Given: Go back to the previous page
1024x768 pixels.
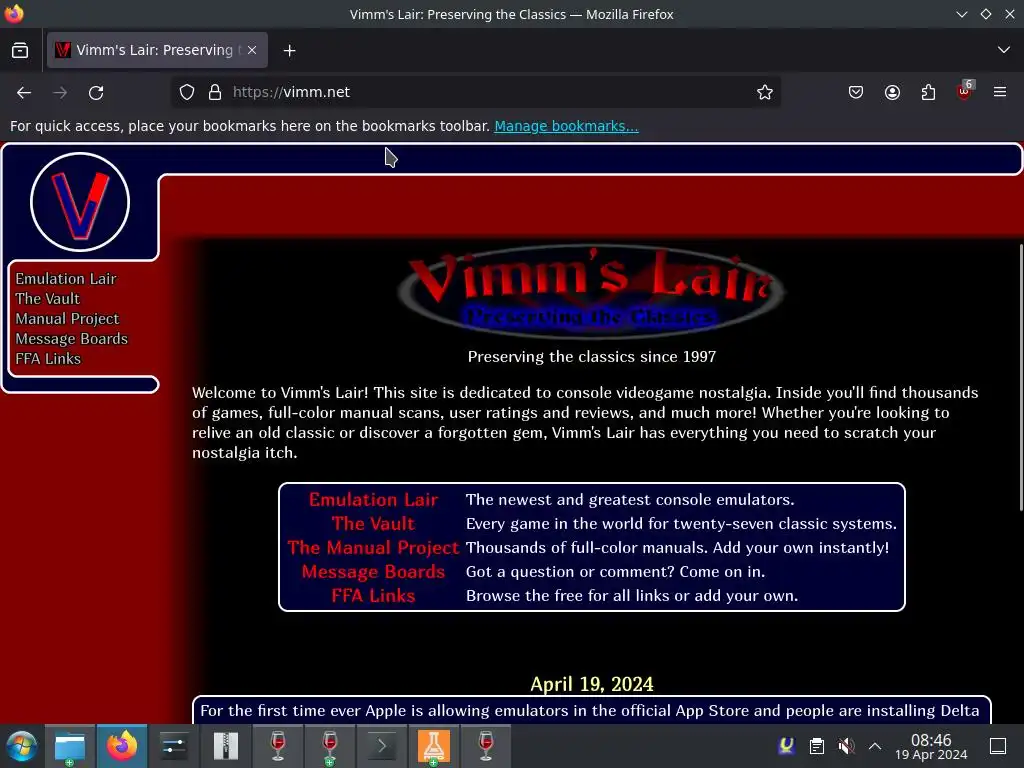Looking at the screenshot, I should 24,93.
